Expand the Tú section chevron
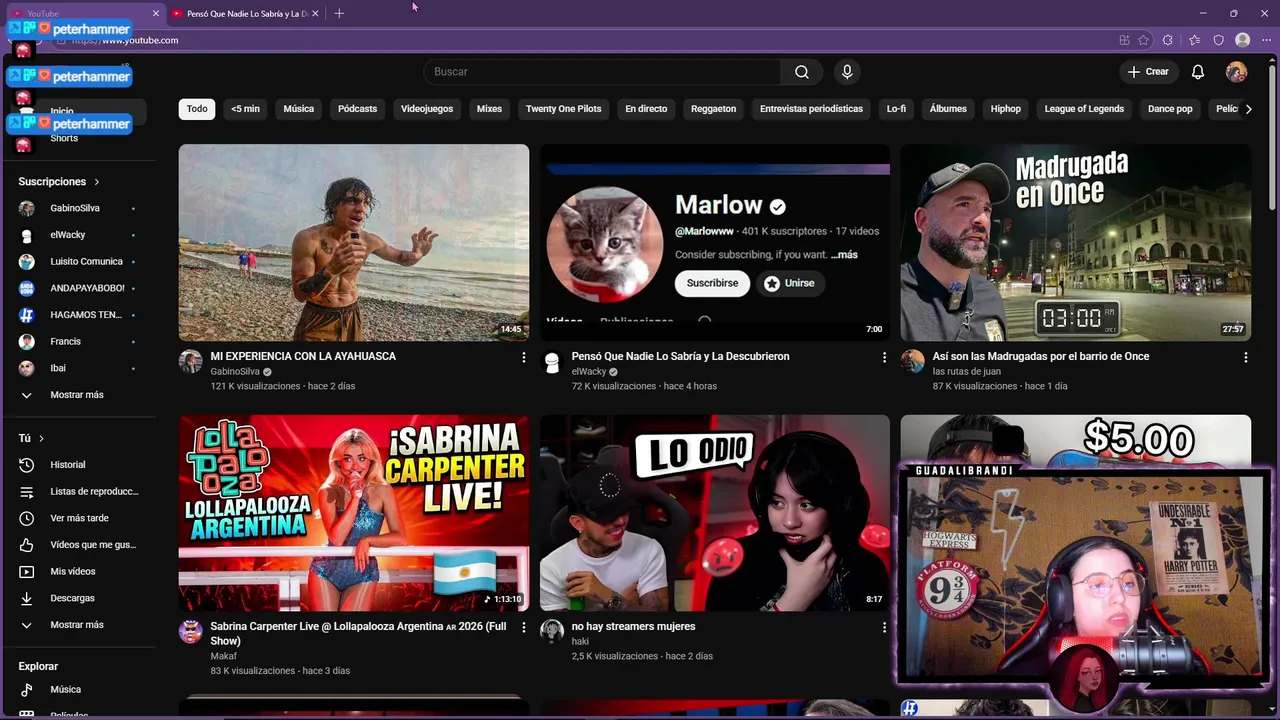 pyautogui.click(x=41, y=438)
